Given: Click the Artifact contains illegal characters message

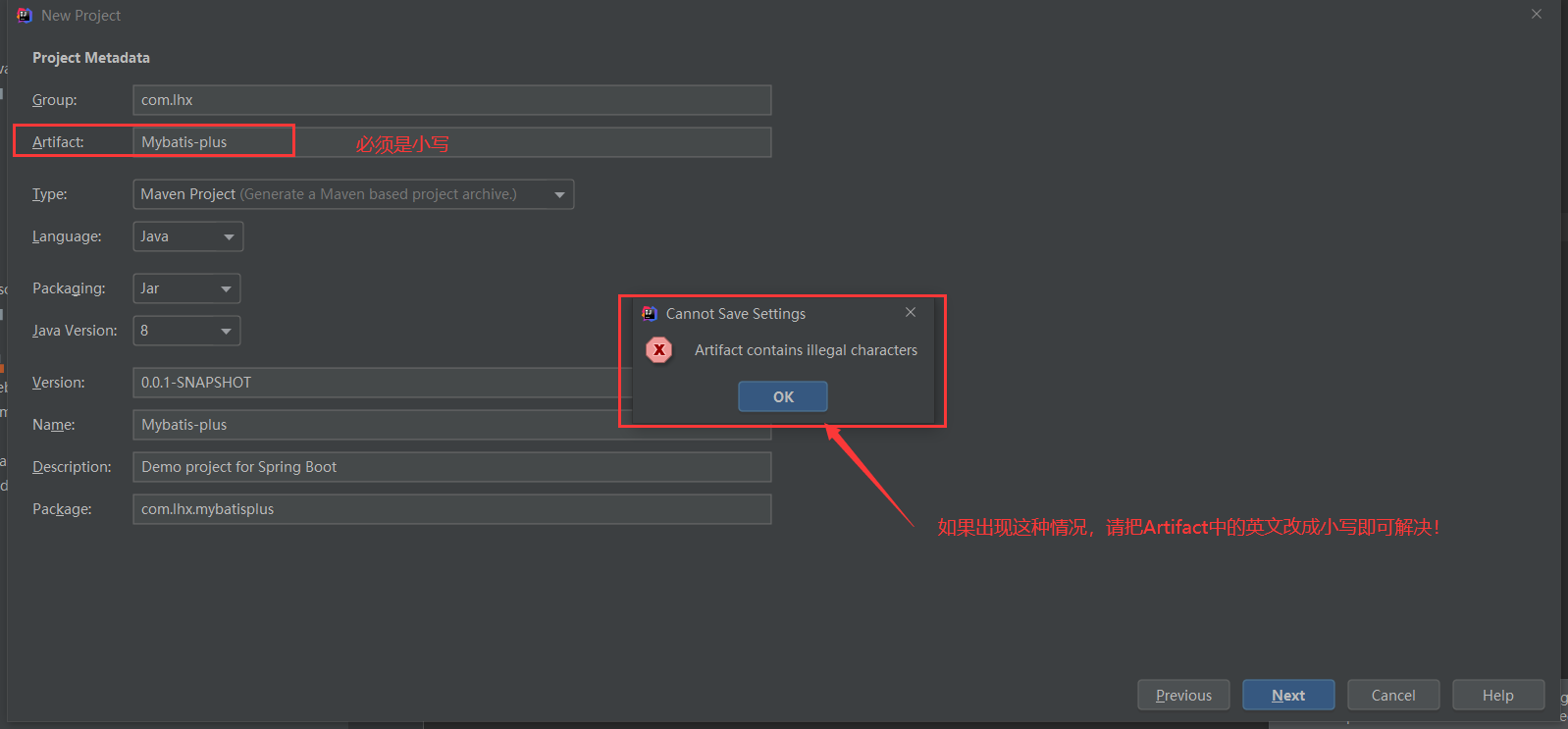Looking at the screenshot, I should pos(806,350).
